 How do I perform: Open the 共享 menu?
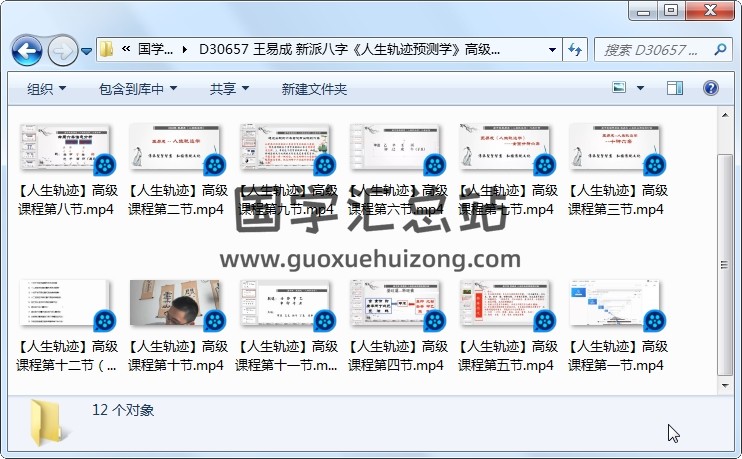point(229,88)
